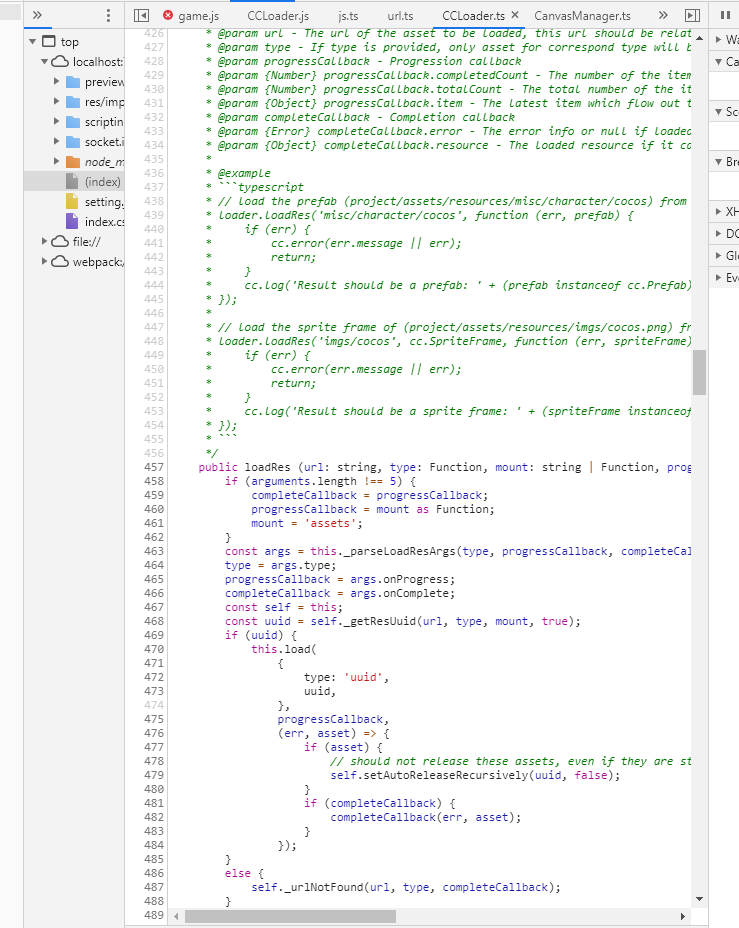The width and height of the screenshot is (739, 928).
Task: Close the CCLoader.ts tab
Action: 515,15
